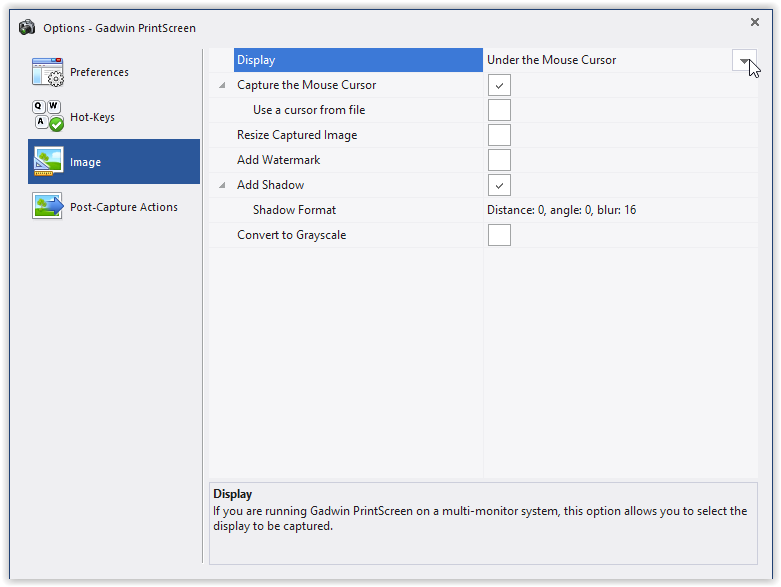Open the Display dropdown arrow
The height and width of the screenshot is (587, 781).
point(744,60)
